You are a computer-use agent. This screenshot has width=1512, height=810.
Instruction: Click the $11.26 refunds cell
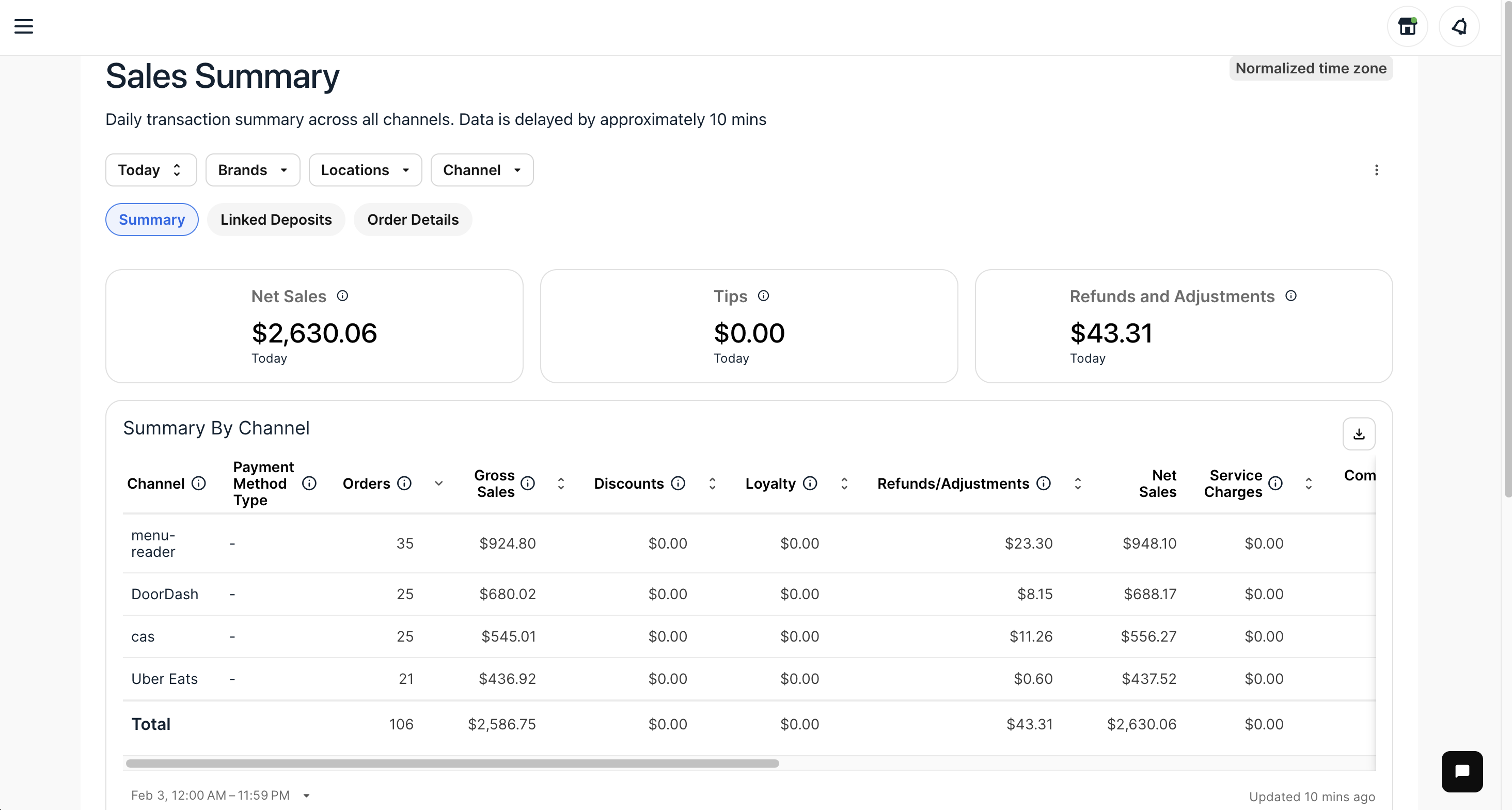[x=1031, y=637]
